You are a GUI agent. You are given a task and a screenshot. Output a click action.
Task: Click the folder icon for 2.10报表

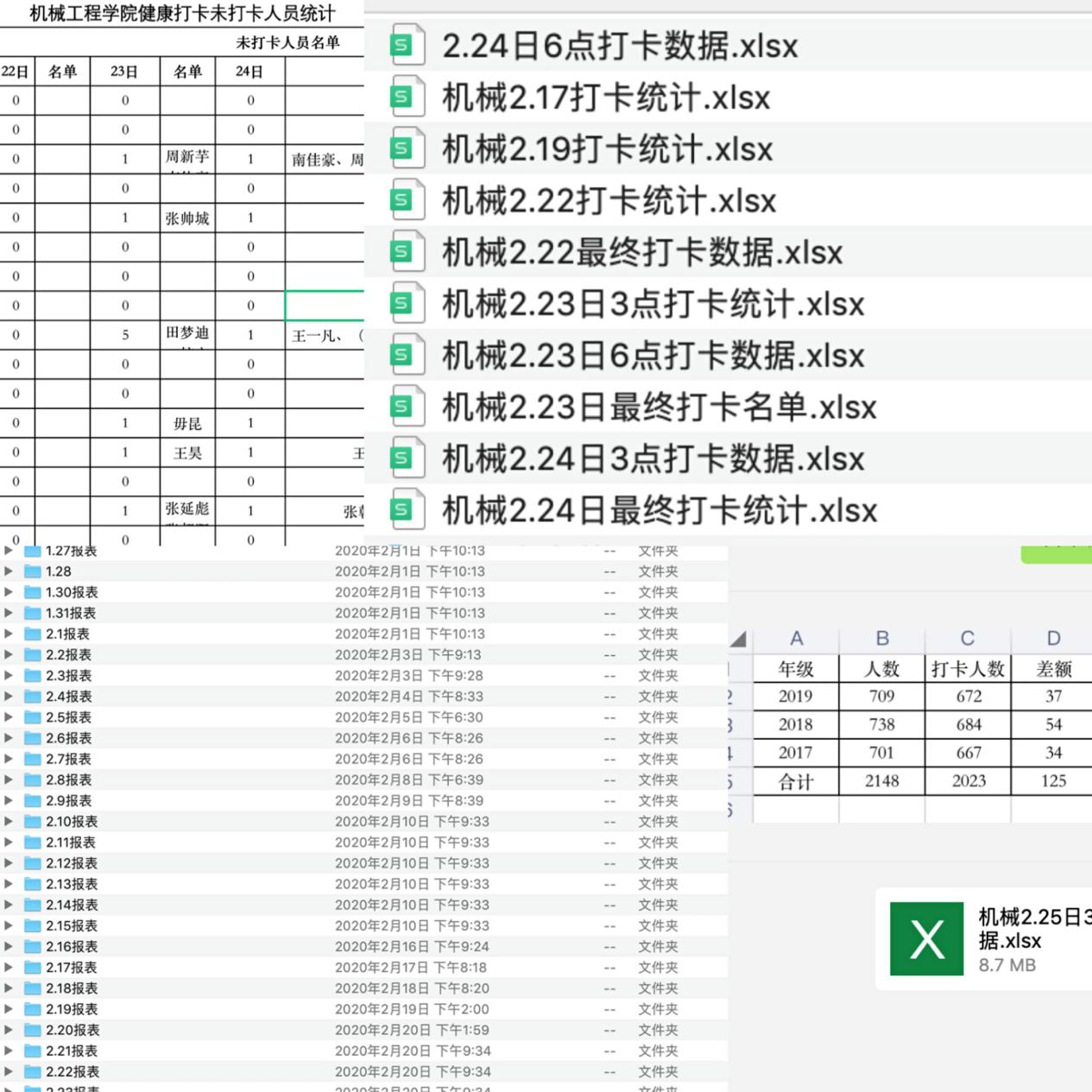coord(33,822)
